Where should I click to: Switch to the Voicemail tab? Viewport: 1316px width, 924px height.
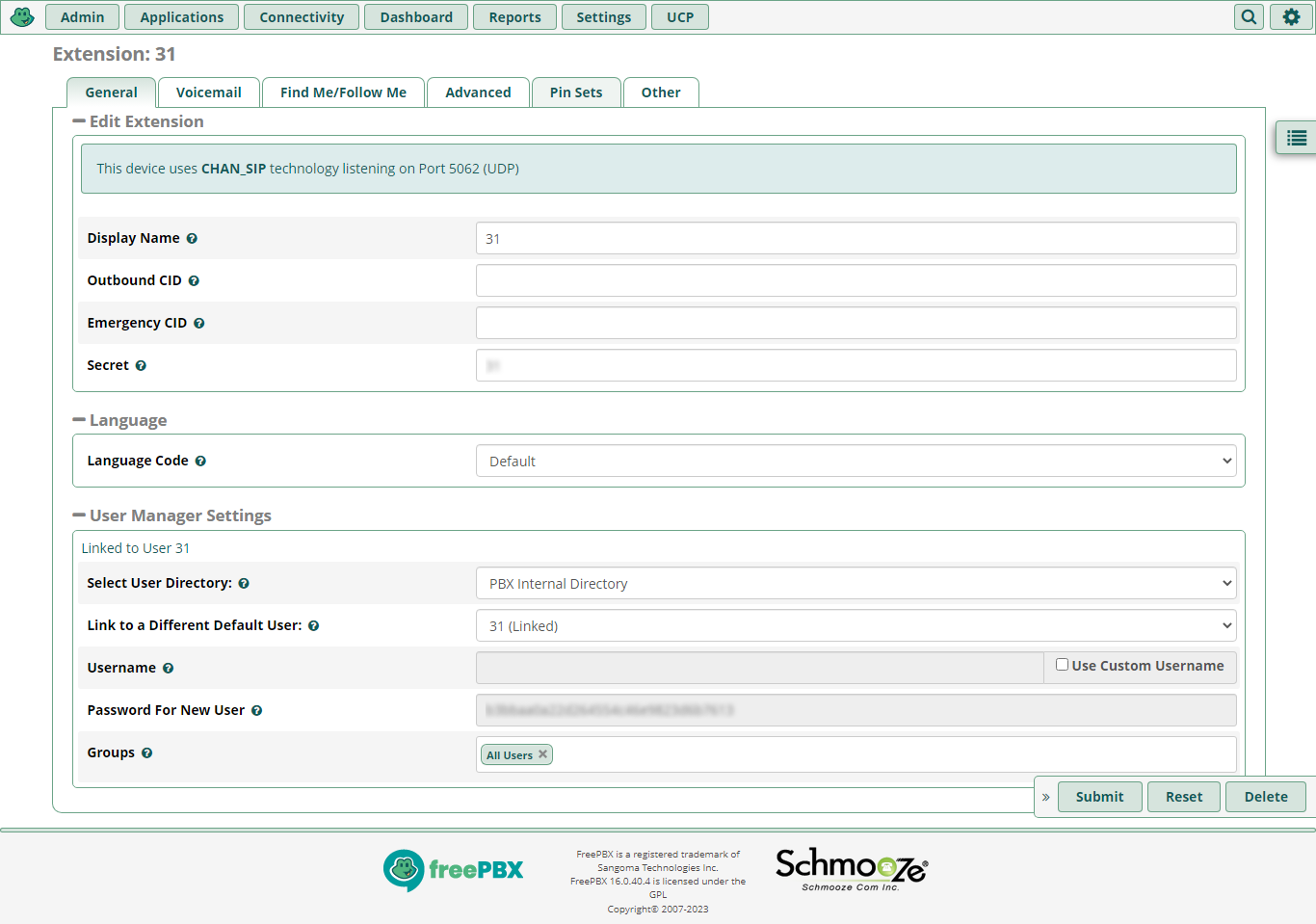[208, 92]
